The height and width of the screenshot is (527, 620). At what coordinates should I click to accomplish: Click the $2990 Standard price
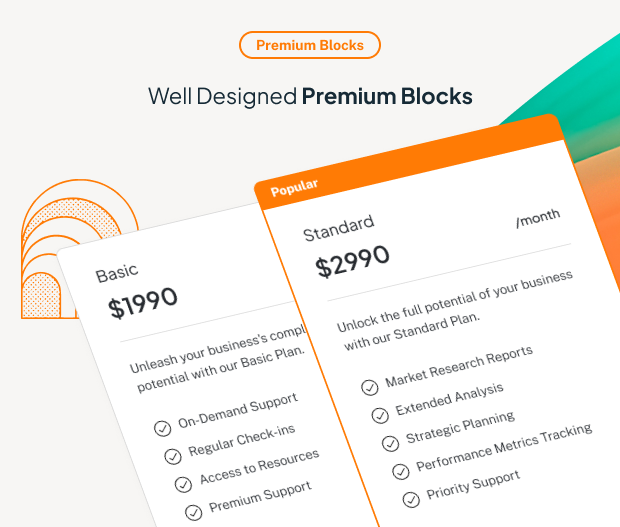pos(352,261)
